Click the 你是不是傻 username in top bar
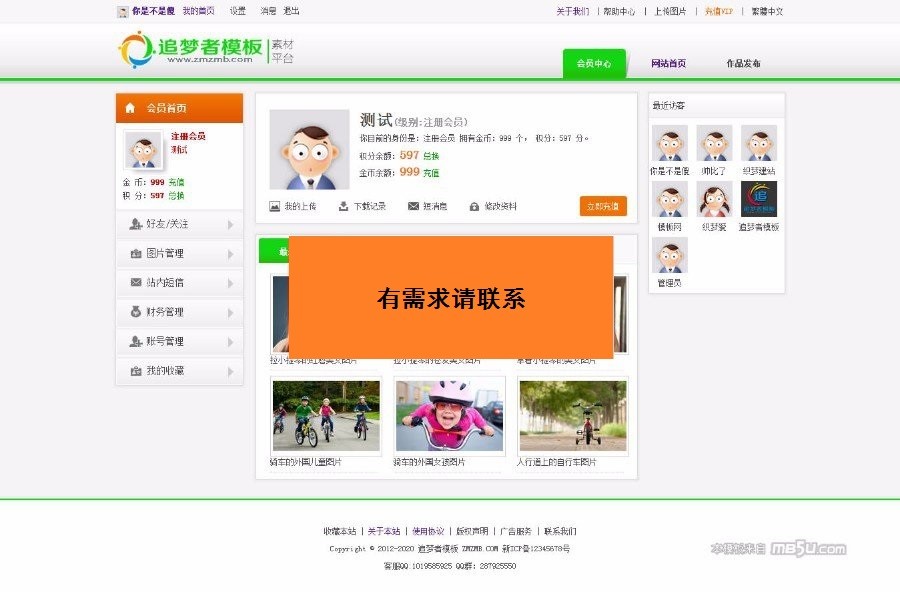 153,11
